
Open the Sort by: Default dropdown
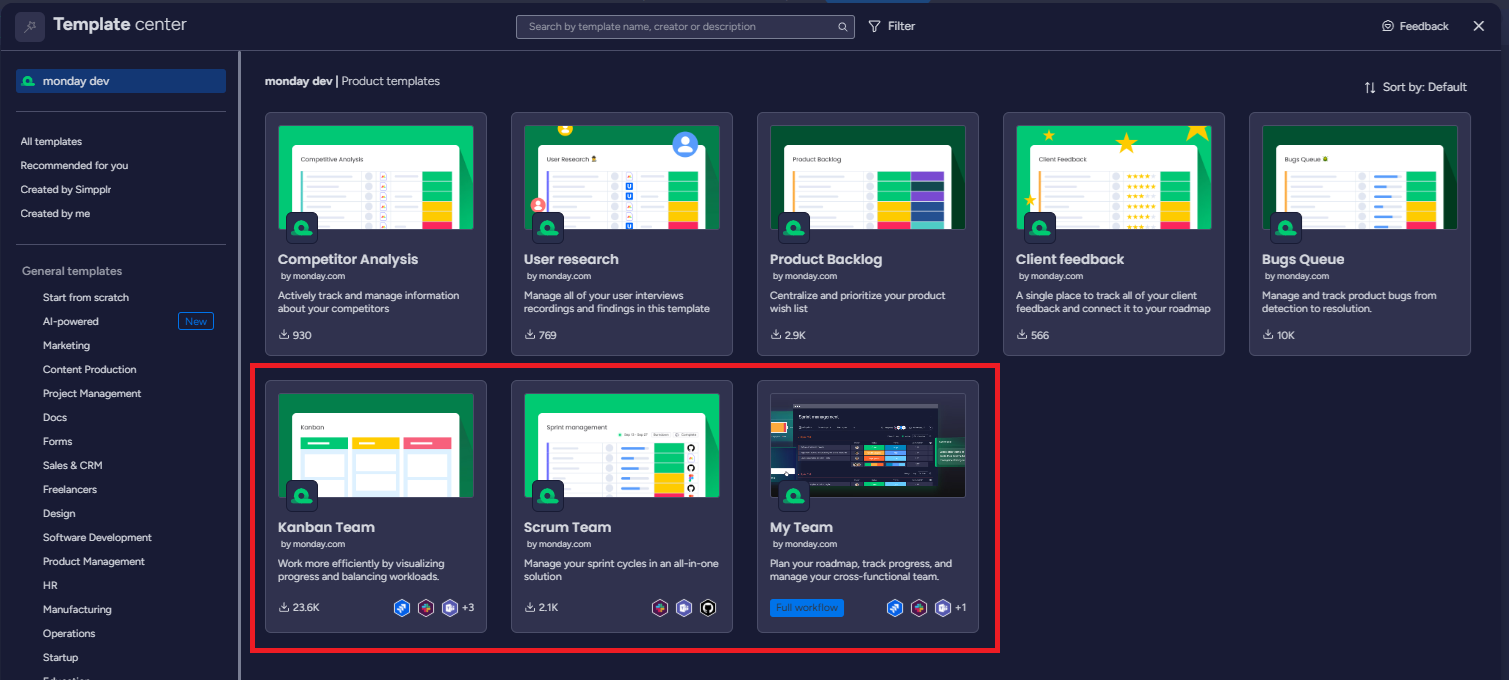[x=1415, y=87]
